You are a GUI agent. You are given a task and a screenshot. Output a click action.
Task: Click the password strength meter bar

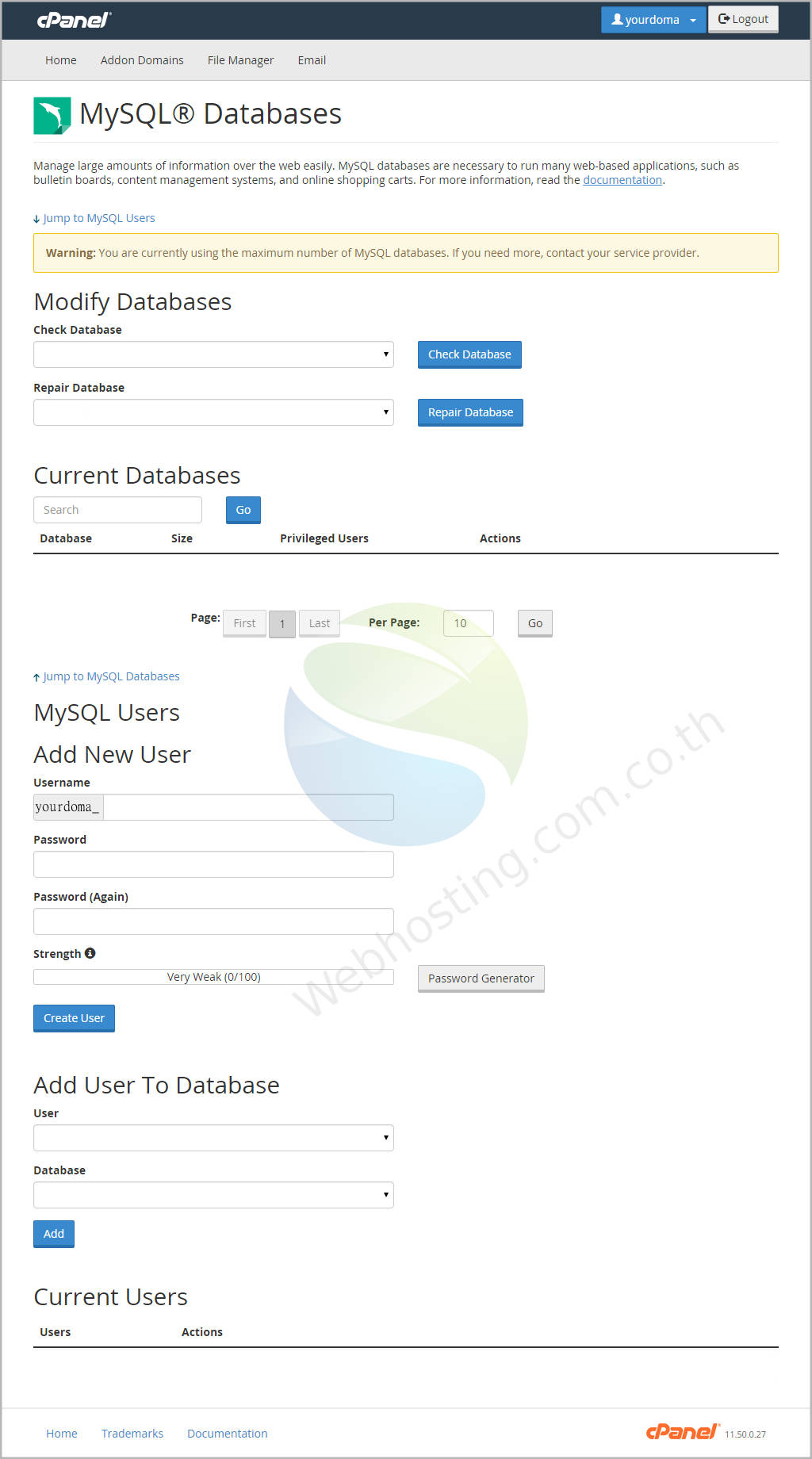(x=213, y=977)
